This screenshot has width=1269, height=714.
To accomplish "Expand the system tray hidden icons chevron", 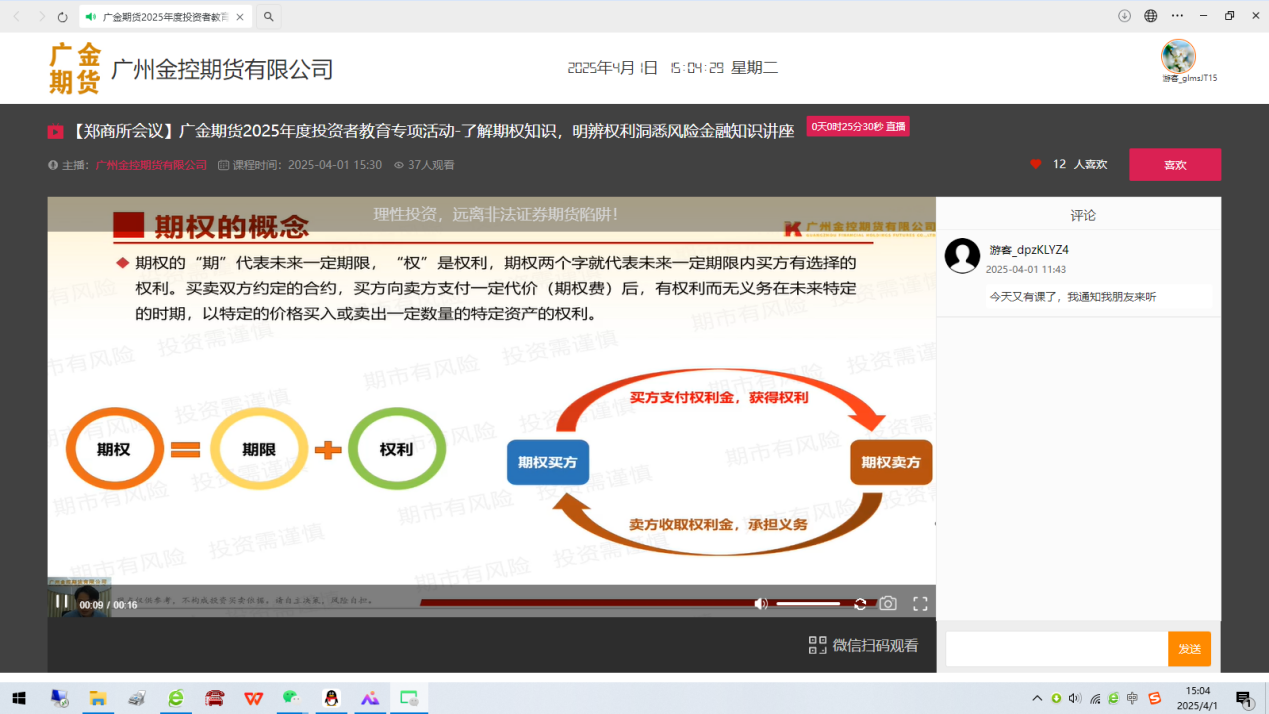I will (1037, 698).
